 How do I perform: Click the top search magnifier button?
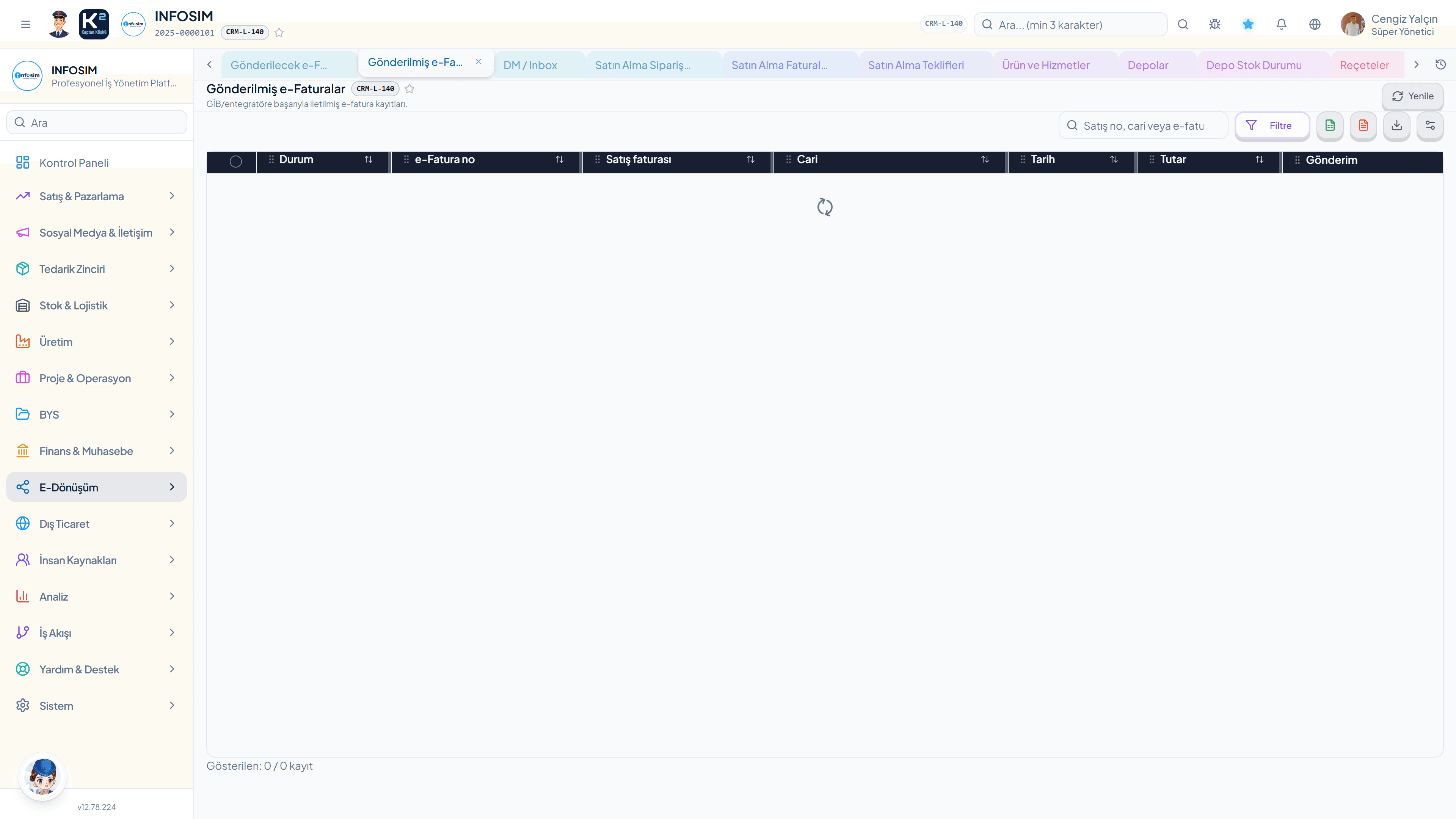[x=1183, y=24]
